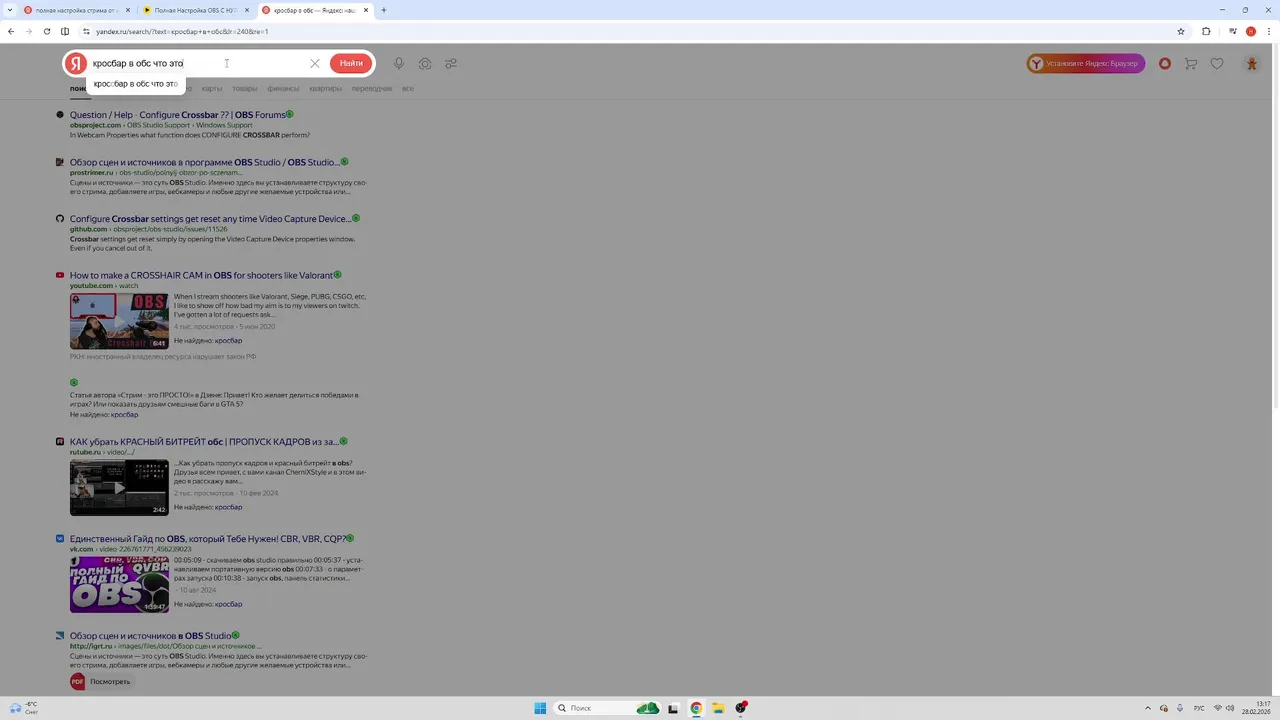This screenshot has height=720, width=1280.
Task: Expand the tab search dropdown arrow
Action: (9, 10)
